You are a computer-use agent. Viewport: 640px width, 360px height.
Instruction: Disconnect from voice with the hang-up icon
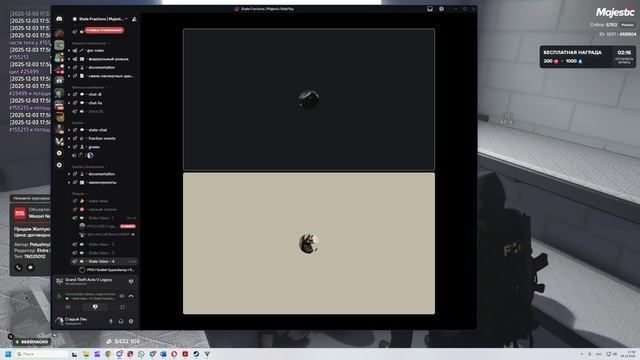tap(131, 296)
